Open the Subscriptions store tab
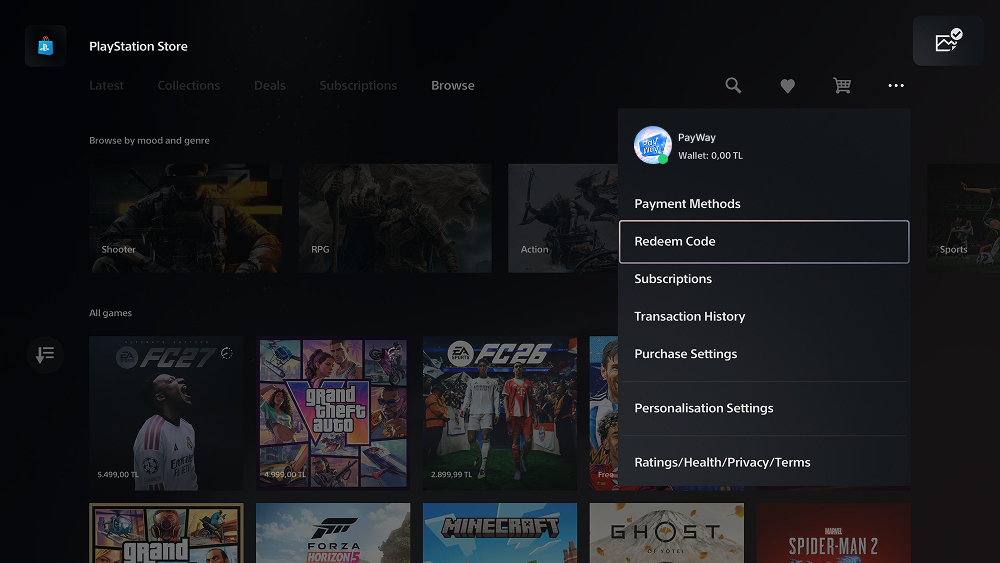The image size is (1000, 563). coord(358,85)
